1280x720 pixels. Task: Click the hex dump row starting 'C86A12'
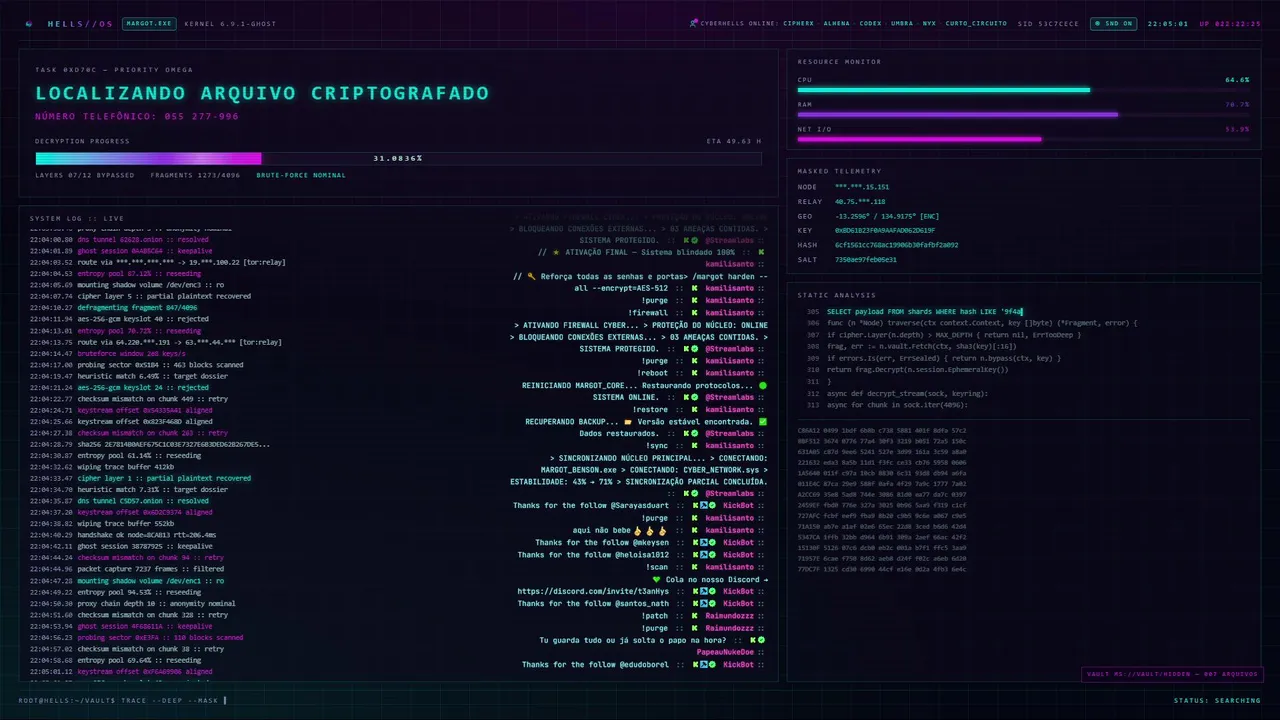click(x=882, y=430)
